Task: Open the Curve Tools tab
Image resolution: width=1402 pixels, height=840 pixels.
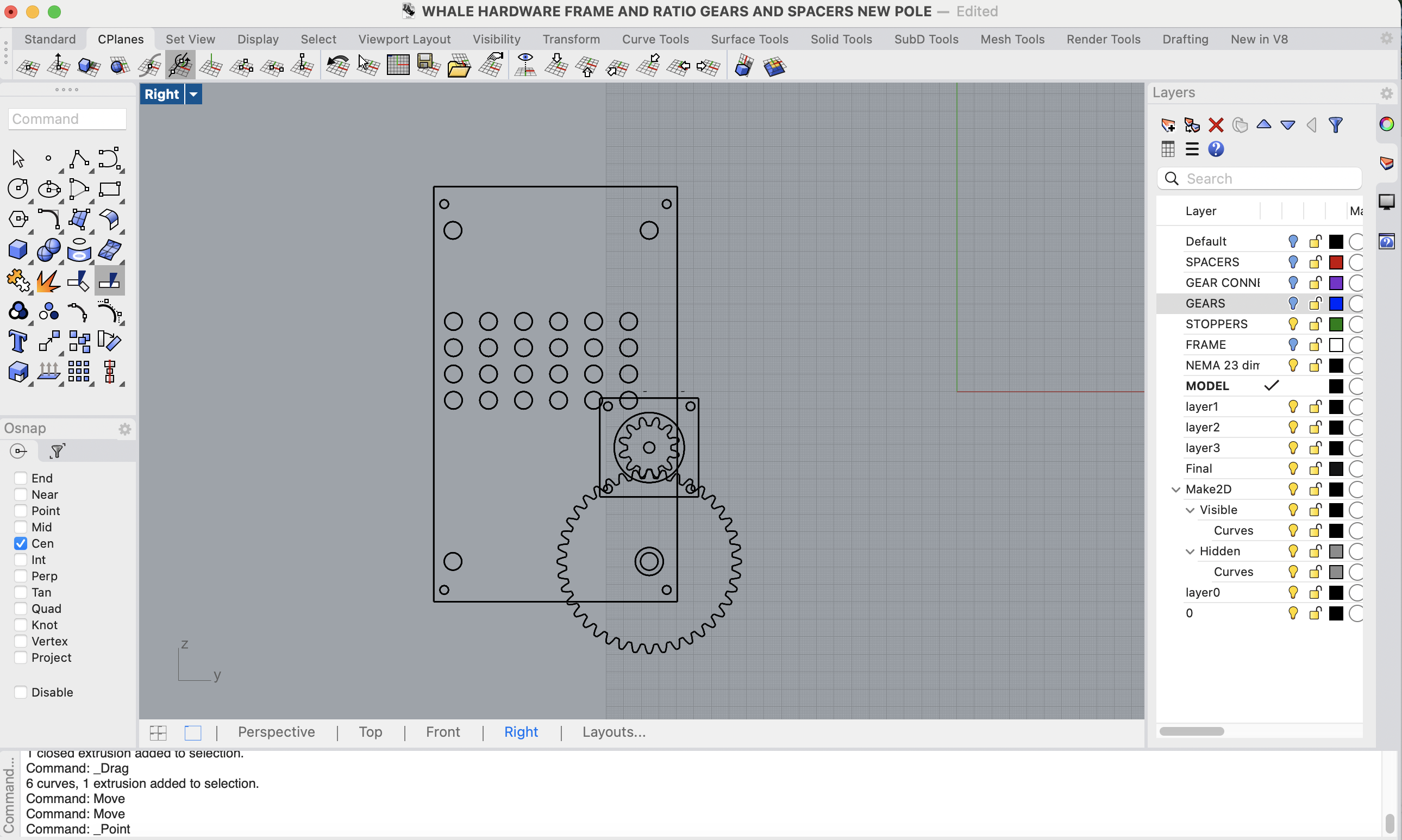Action: [x=655, y=39]
